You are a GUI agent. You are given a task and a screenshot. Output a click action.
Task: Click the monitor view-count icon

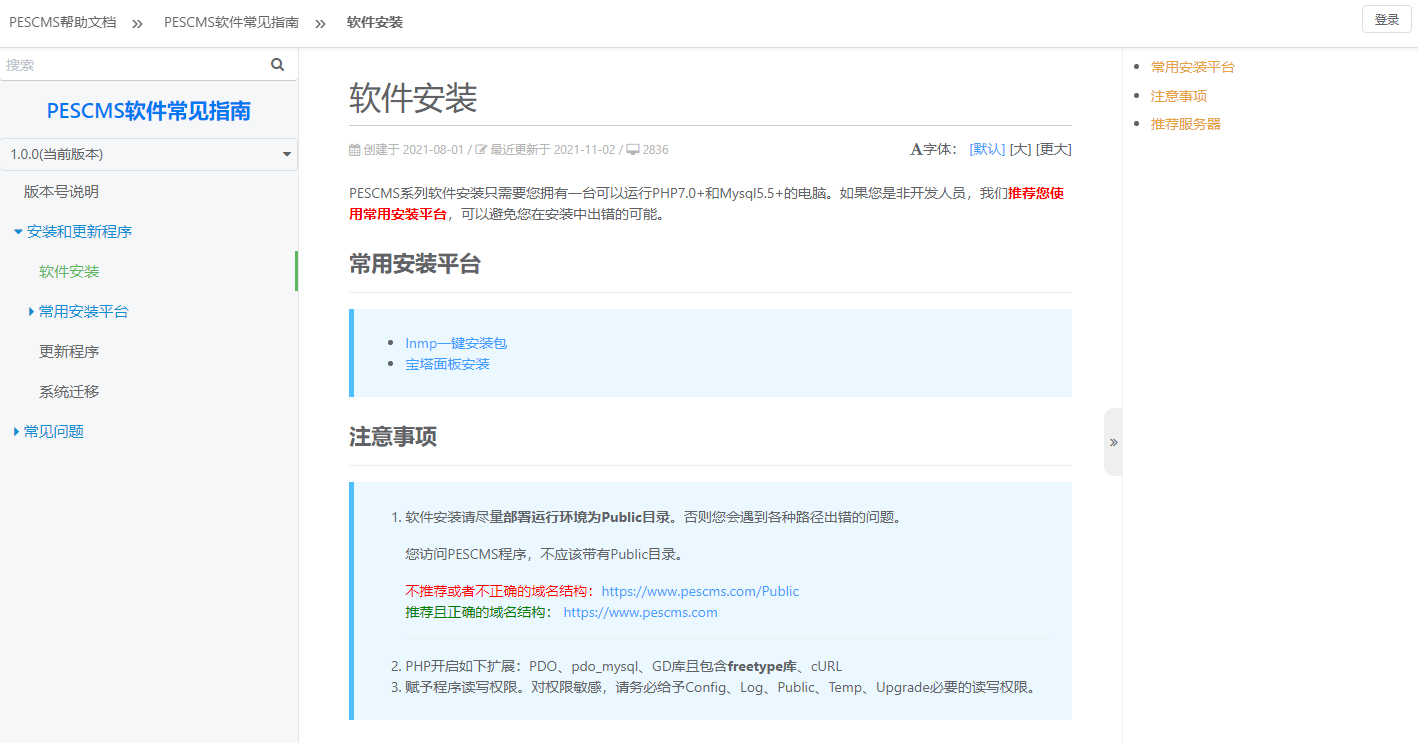(x=633, y=150)
